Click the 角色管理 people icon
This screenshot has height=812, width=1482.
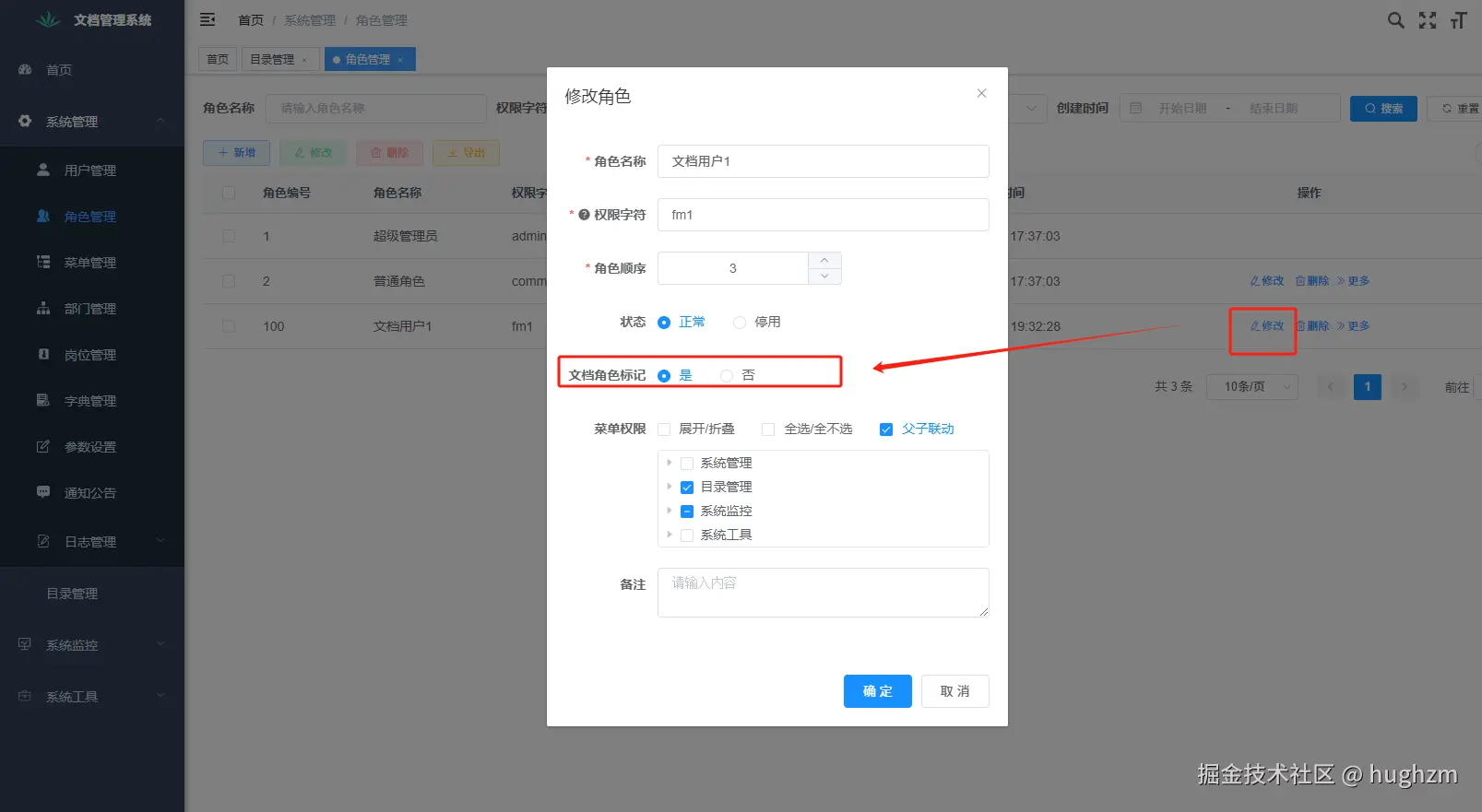(43, 216)
